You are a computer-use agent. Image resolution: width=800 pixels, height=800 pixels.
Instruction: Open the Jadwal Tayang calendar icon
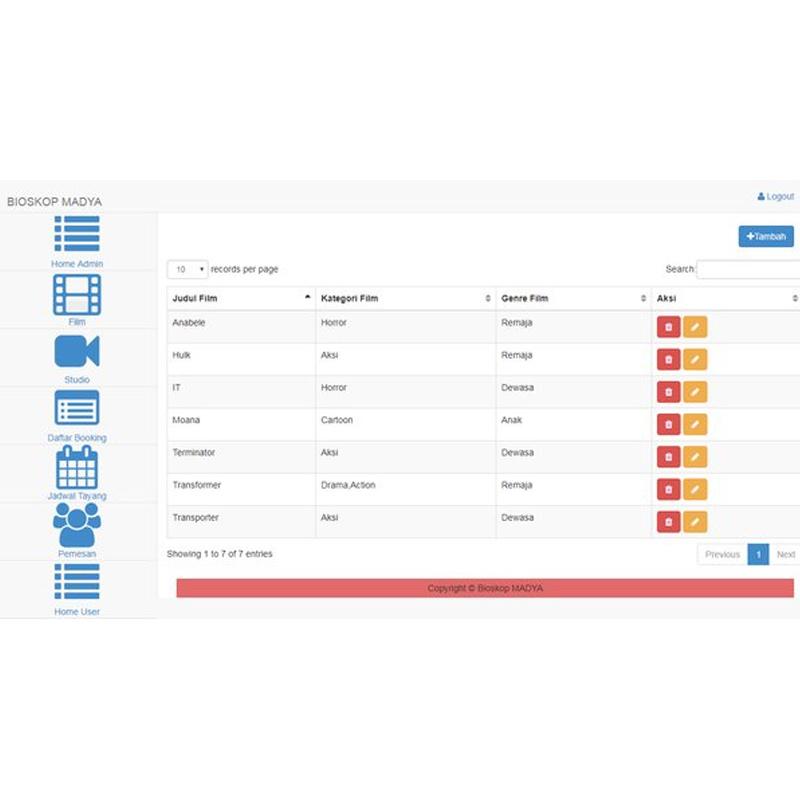(x=77, y=467)
